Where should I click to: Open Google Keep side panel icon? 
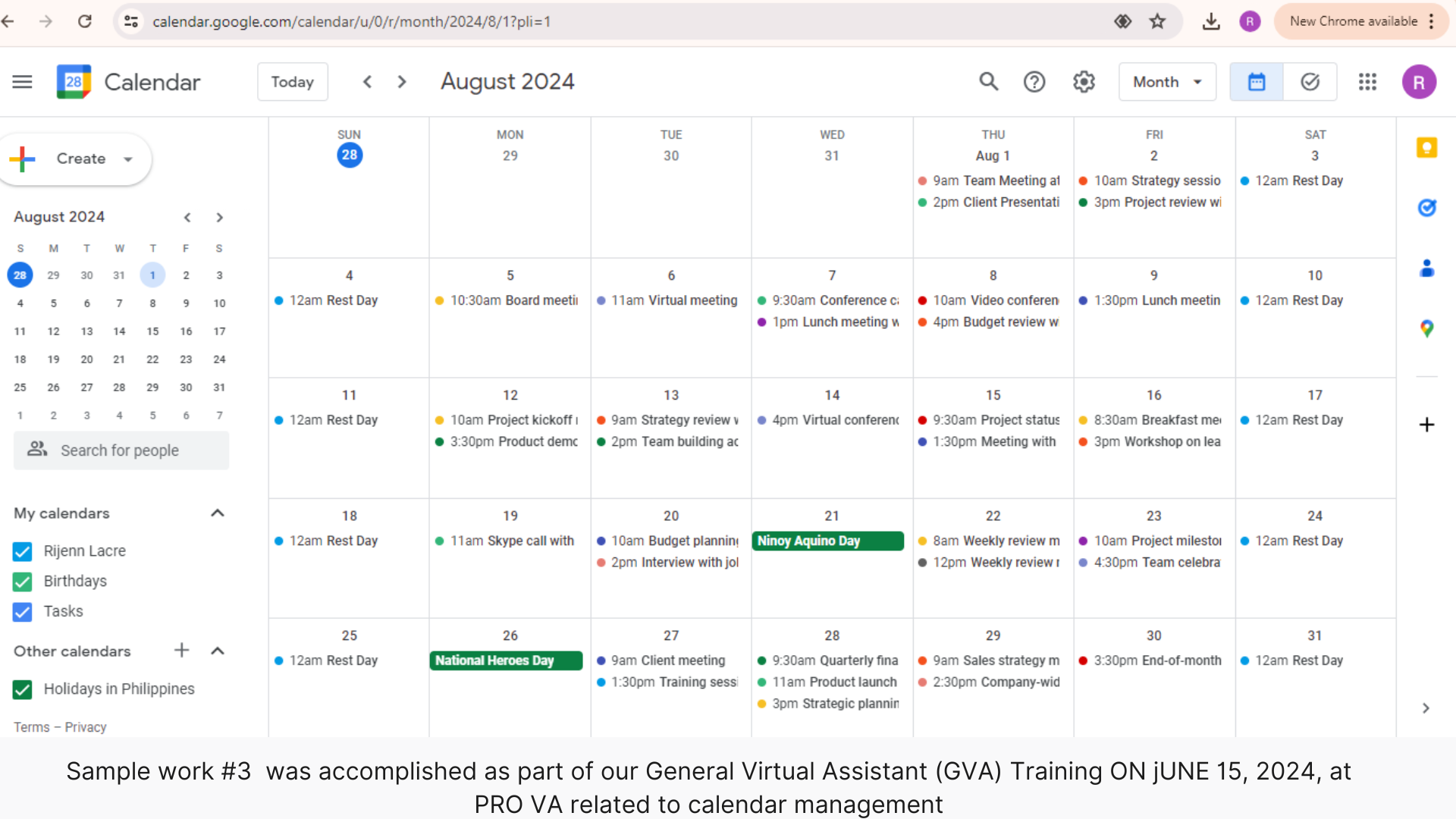pyautogui.click(x=1426, y=148)
